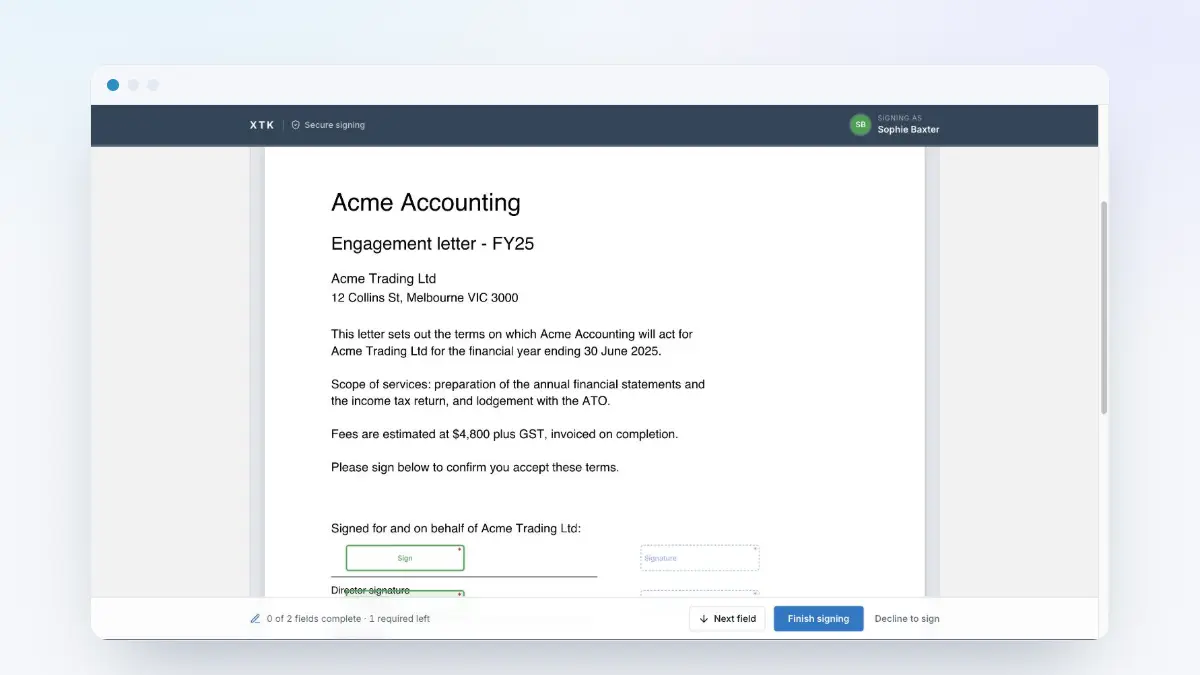Click the pen icon beside fields complete

[x=255, y=619]
